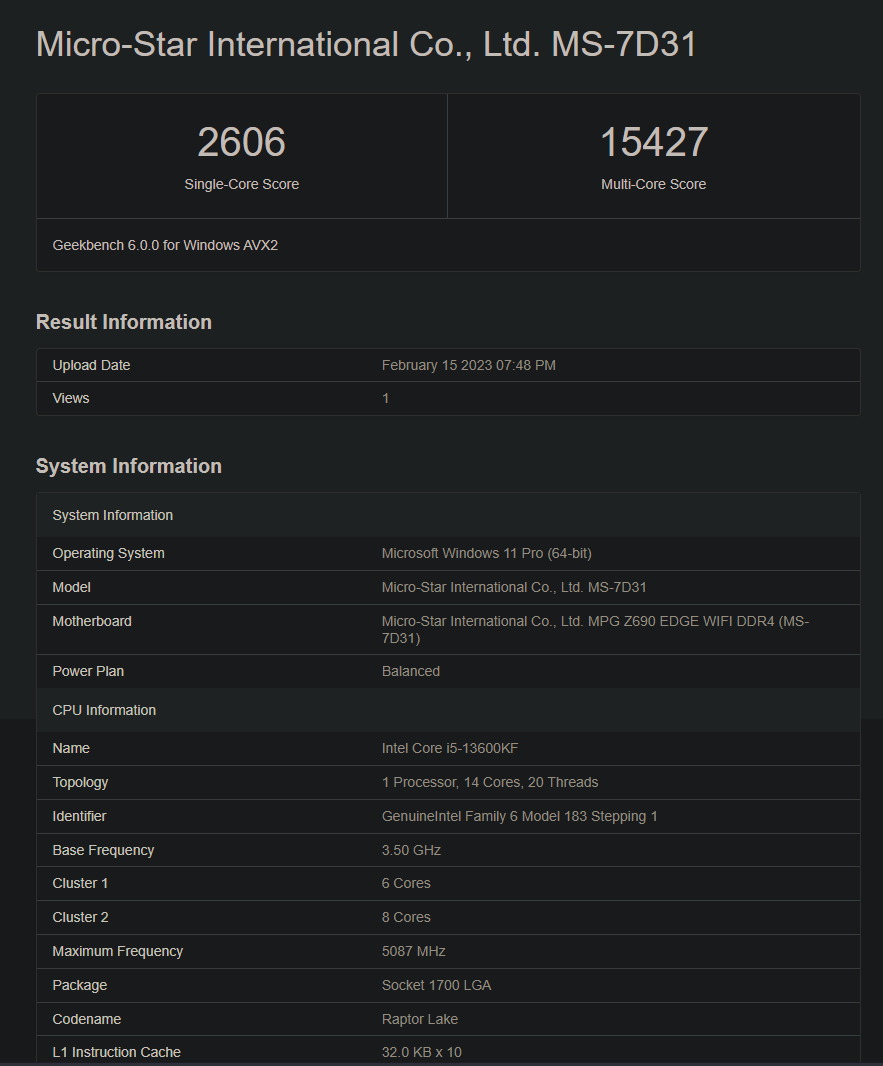Click the 6 Cores value
This screenshot has width=883, height=1066.
[406, 884]
